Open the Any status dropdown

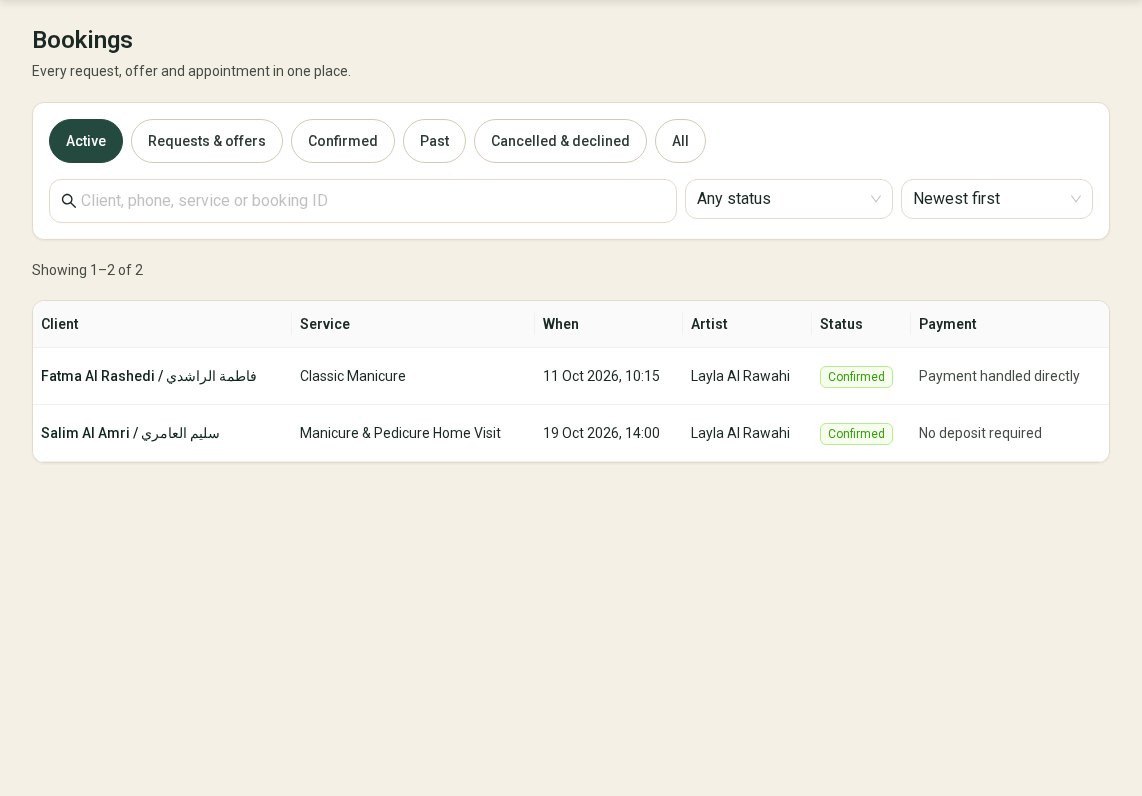click(x=789, y=199)
